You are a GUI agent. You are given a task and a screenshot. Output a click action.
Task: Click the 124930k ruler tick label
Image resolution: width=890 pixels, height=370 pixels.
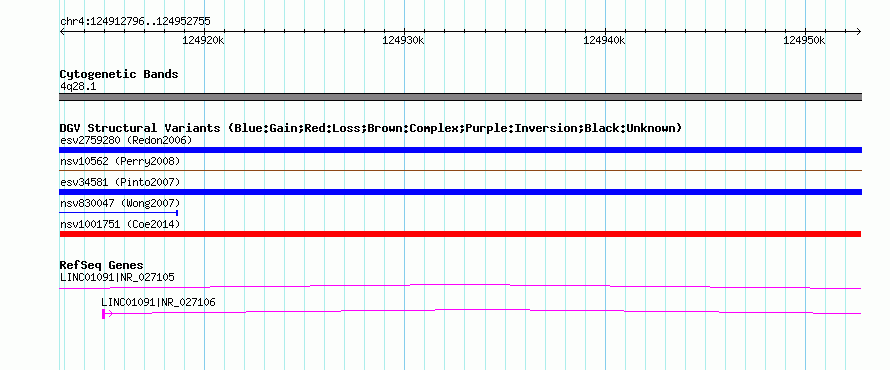point(404,41)
